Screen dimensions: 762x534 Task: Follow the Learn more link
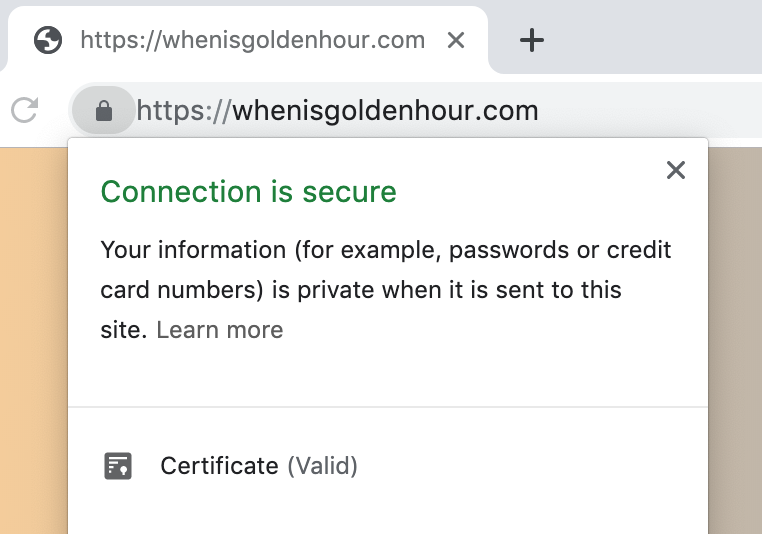[220, 330]
